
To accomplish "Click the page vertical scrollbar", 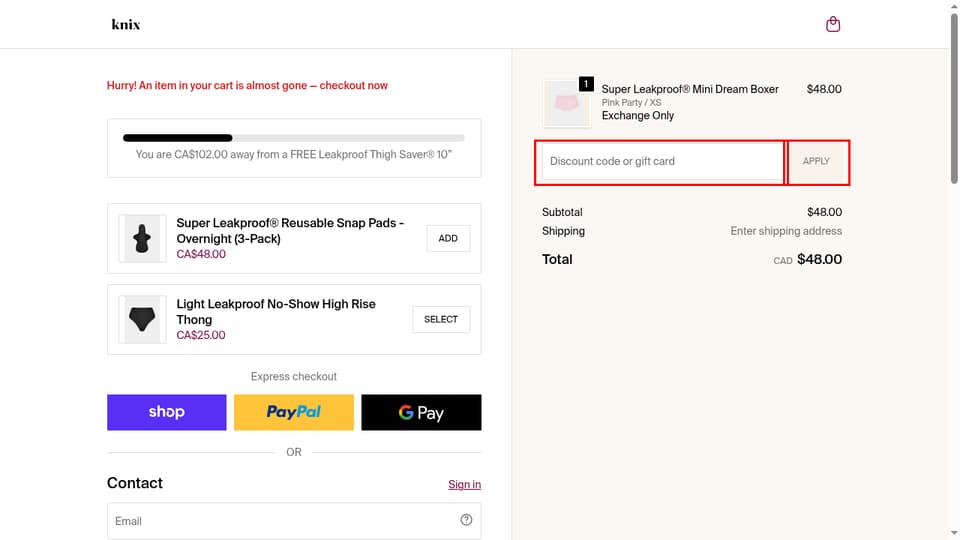I will (954, 98).
